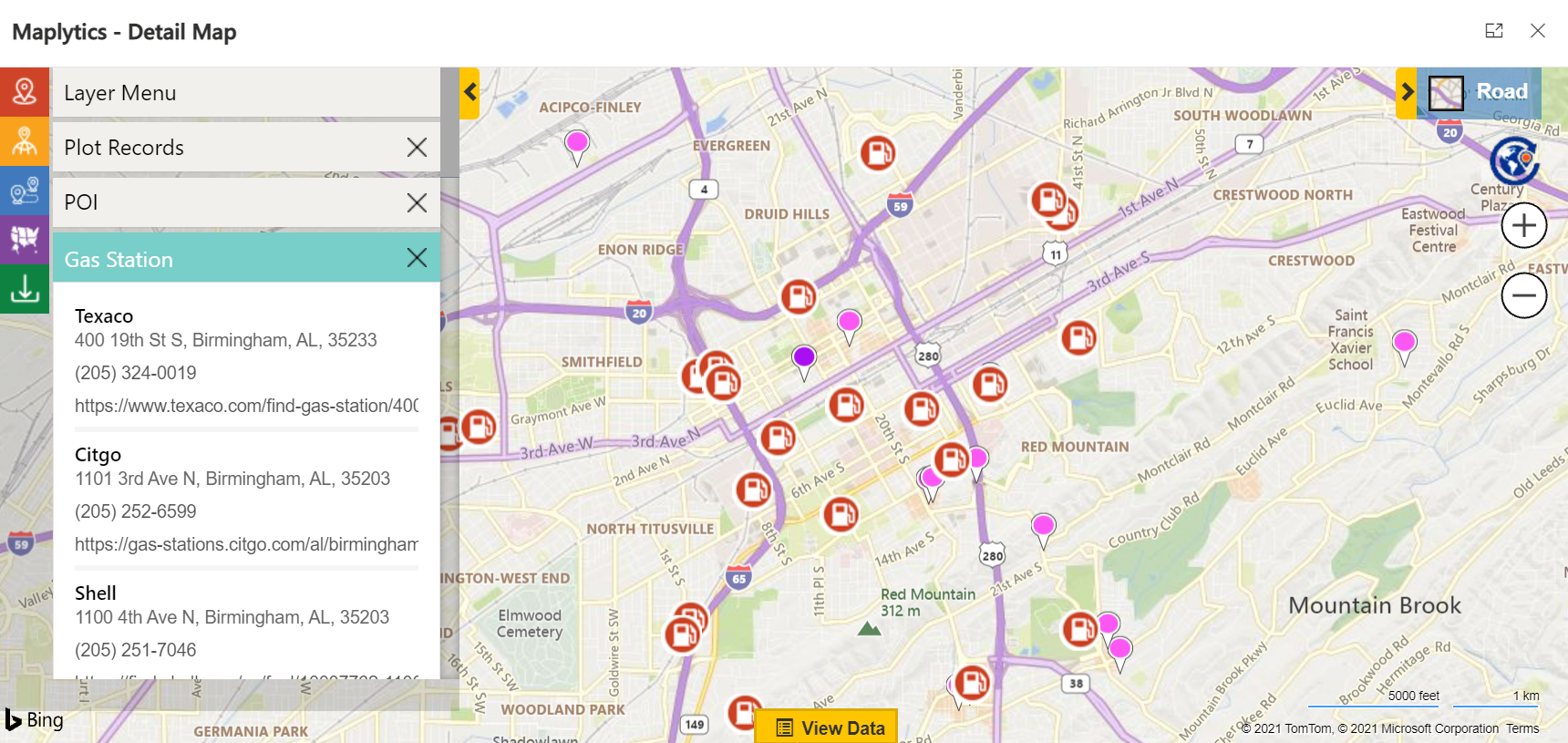Image resolution: width=1568 pixels, height=743 pixels.
Task: Open the red location pin sidebar icon
Action: 25,92
